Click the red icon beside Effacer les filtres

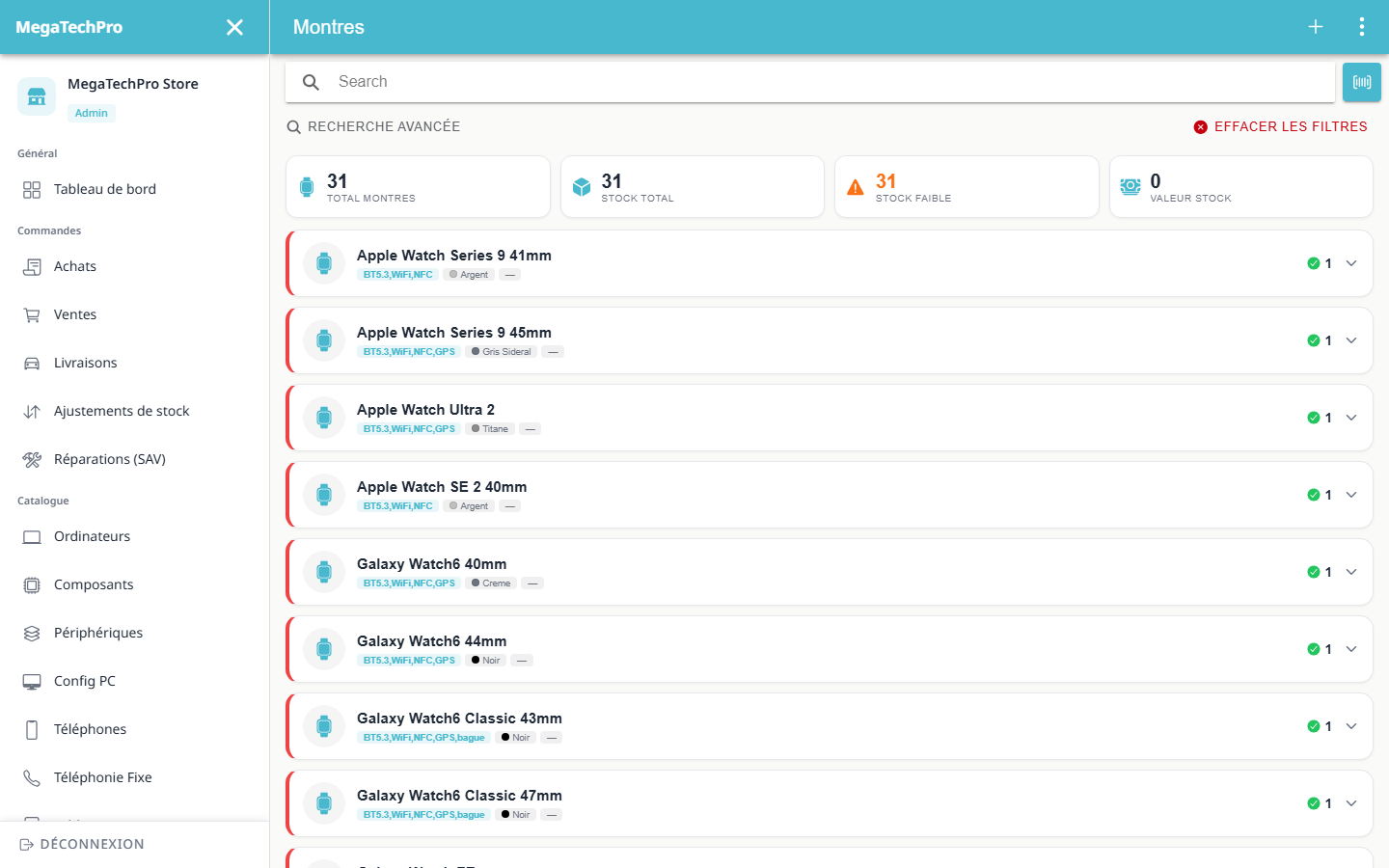(1201, 127)
